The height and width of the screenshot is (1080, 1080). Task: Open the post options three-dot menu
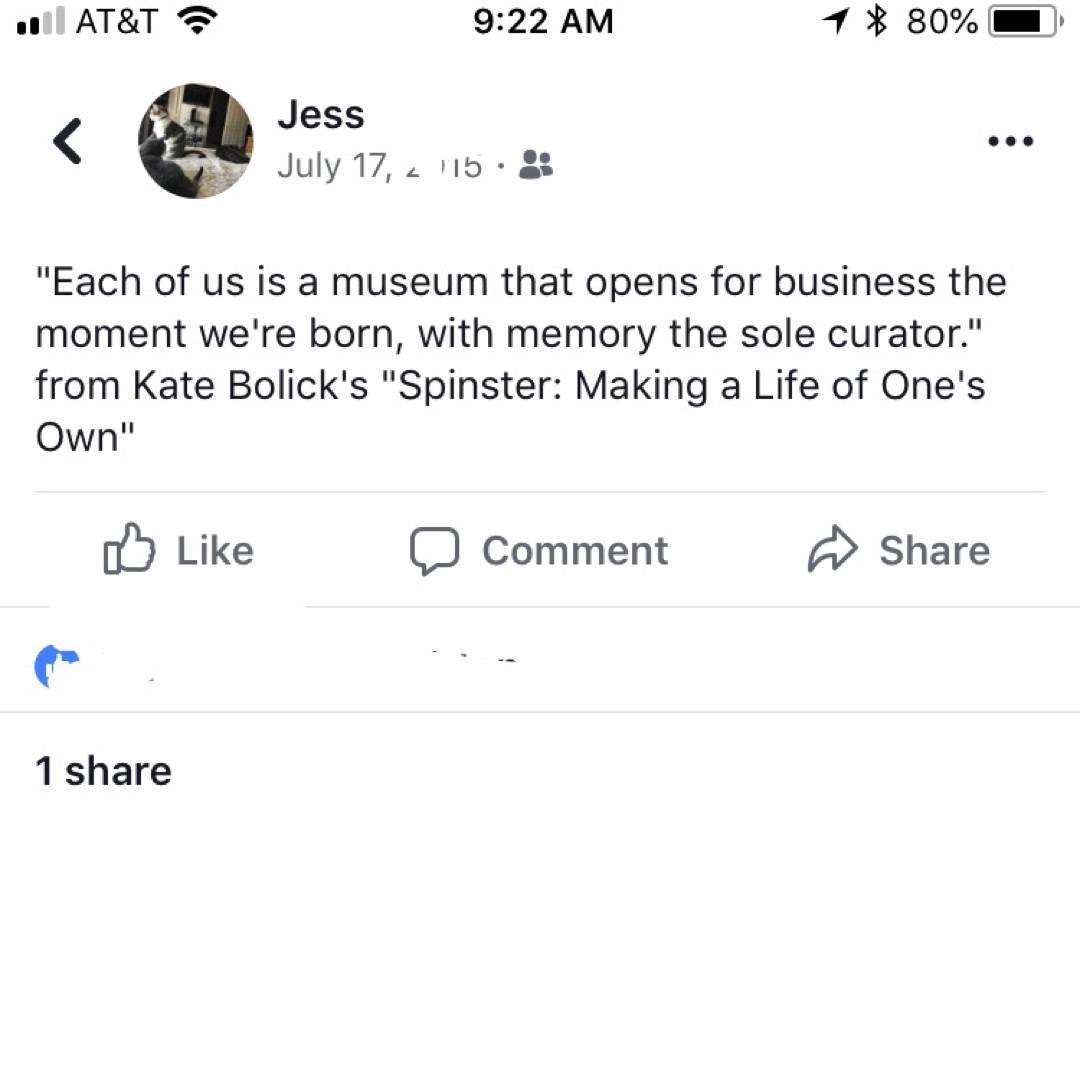pyautogui.click(x=1010, y=141)
